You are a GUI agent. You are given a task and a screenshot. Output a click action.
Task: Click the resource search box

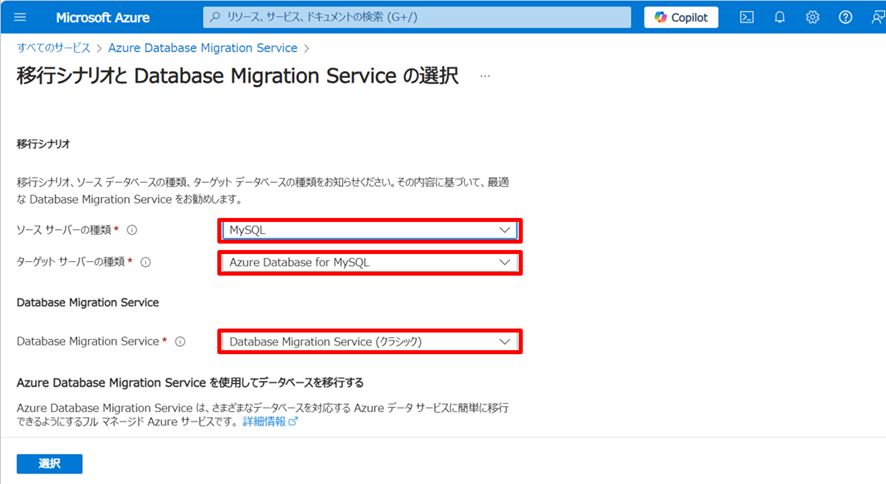[417, 17]
